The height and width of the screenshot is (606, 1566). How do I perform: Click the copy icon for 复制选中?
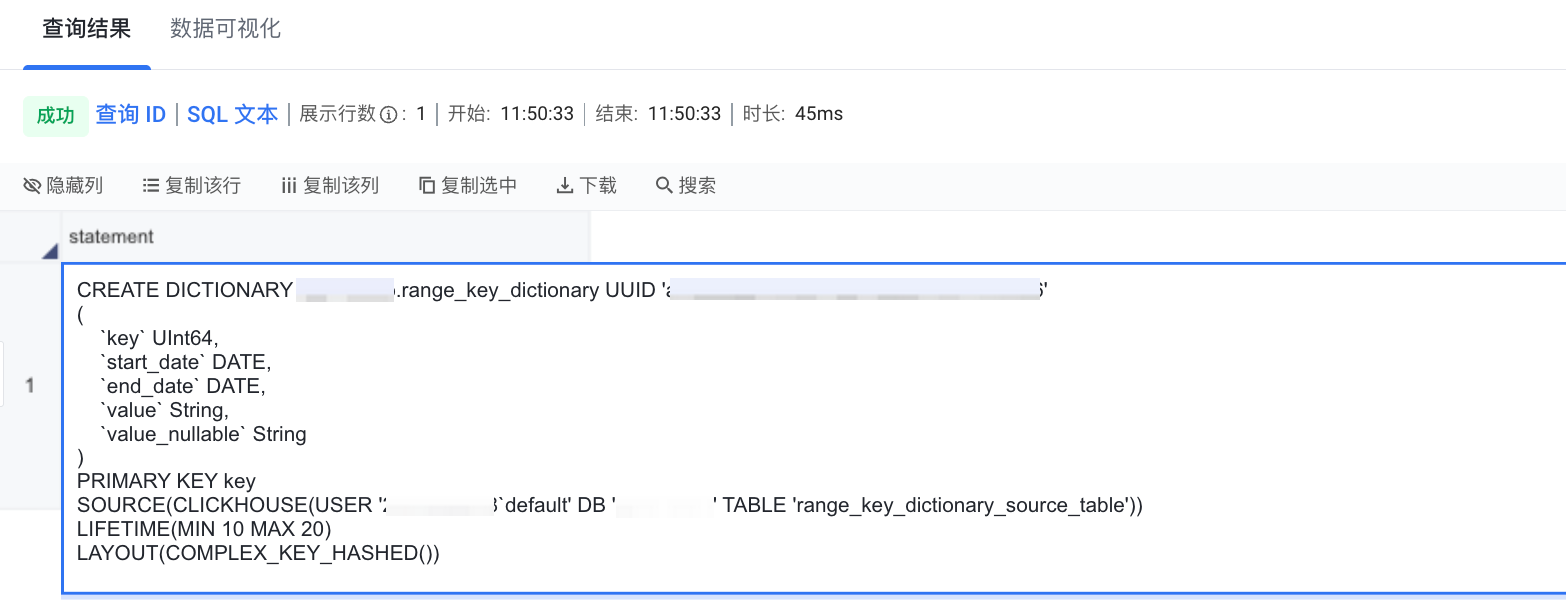click(427, 186)
